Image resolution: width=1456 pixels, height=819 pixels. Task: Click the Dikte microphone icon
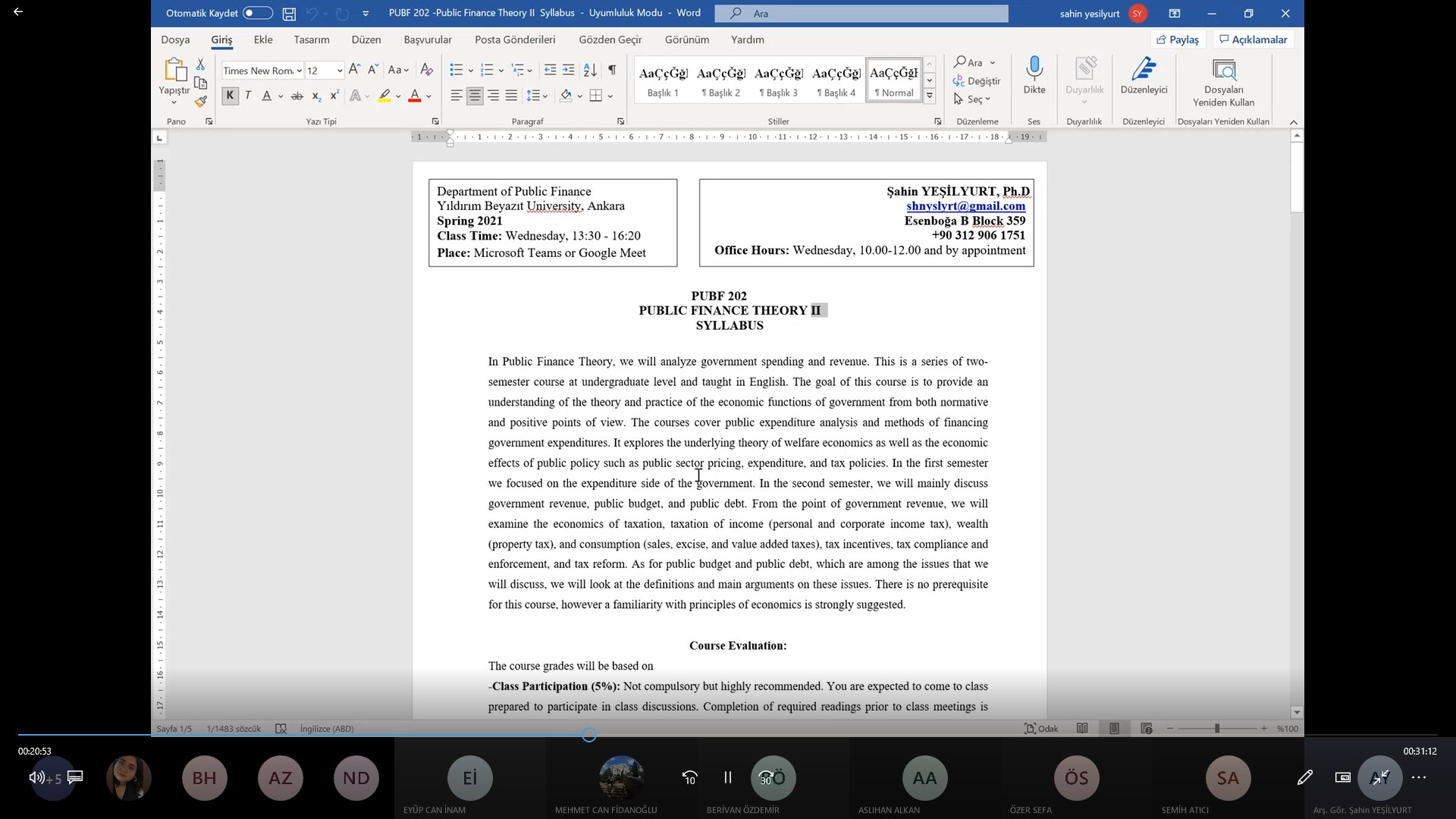coord(1034,69)
